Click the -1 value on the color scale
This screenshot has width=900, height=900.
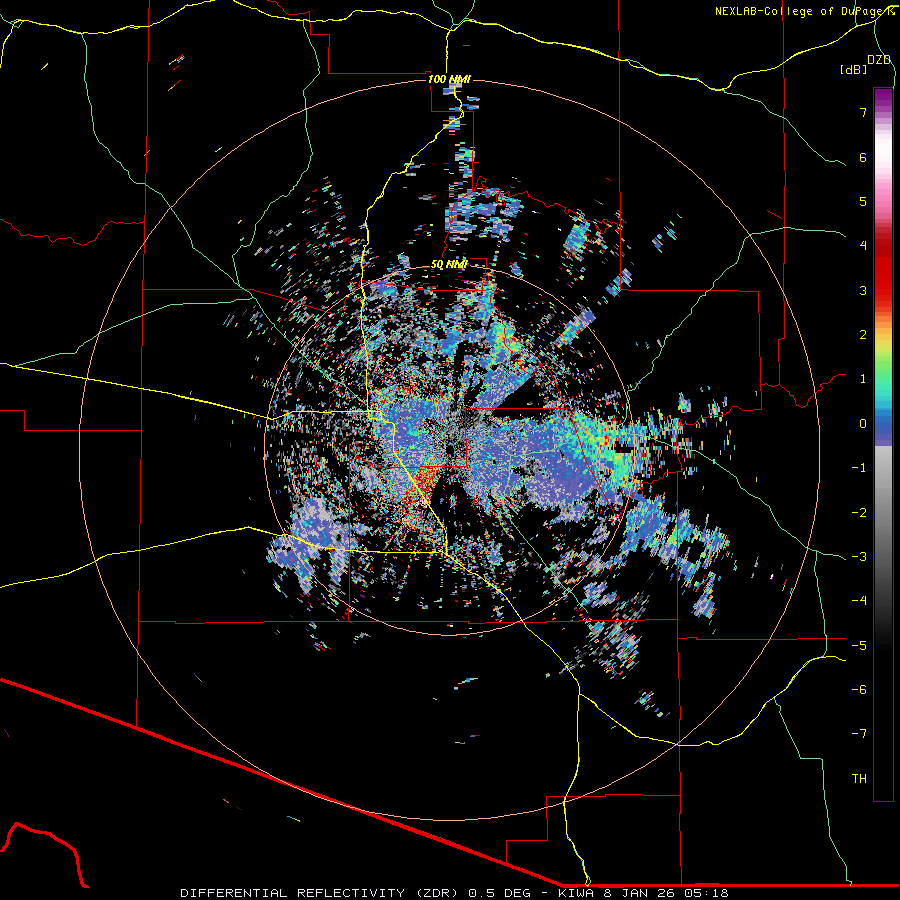click(x=859, y=468)
